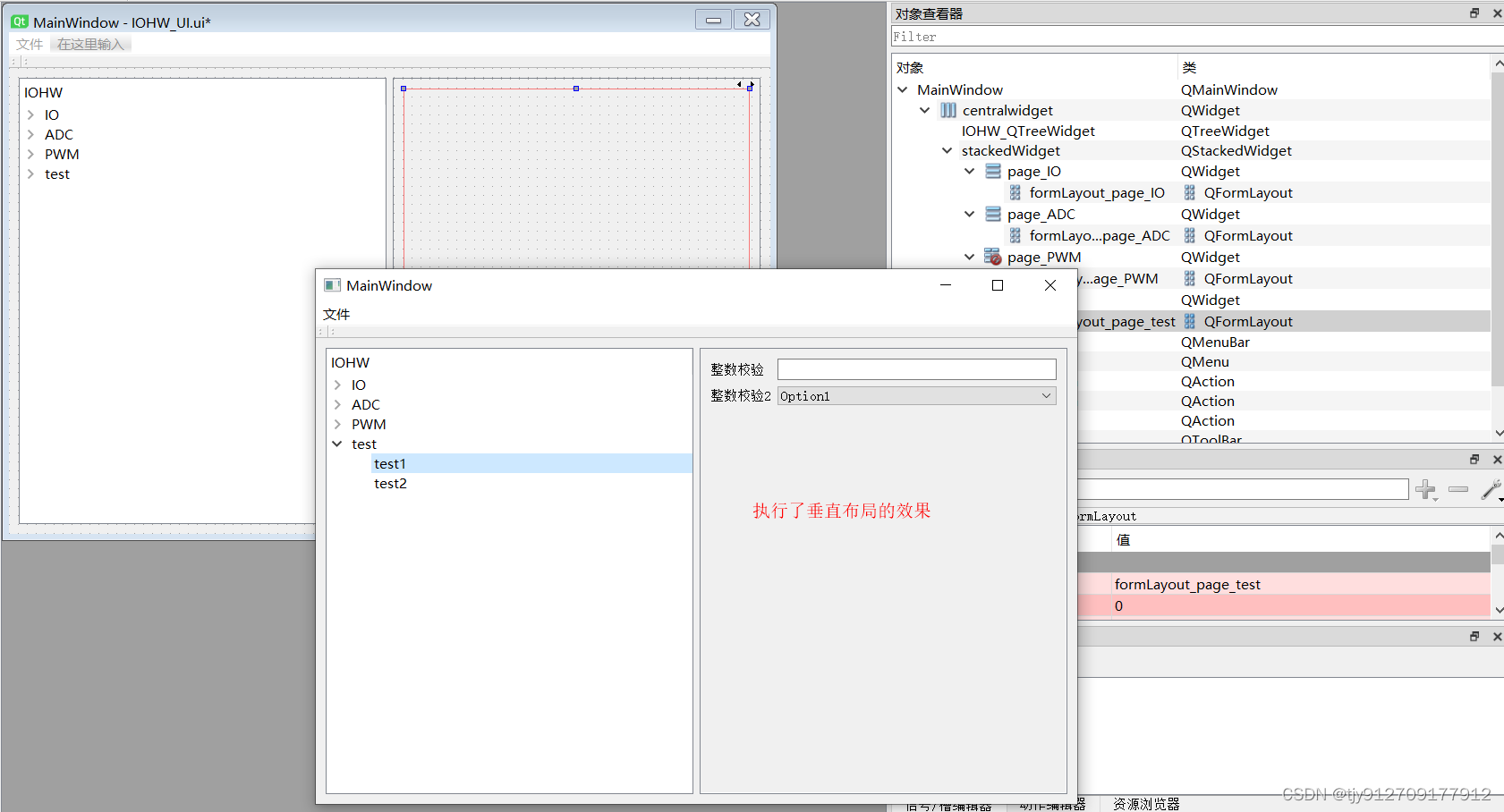This screenshot has height=812, width=1504.
Task: Open the 整数校验2 combo box showing Option1
Action: click(917, 395)
